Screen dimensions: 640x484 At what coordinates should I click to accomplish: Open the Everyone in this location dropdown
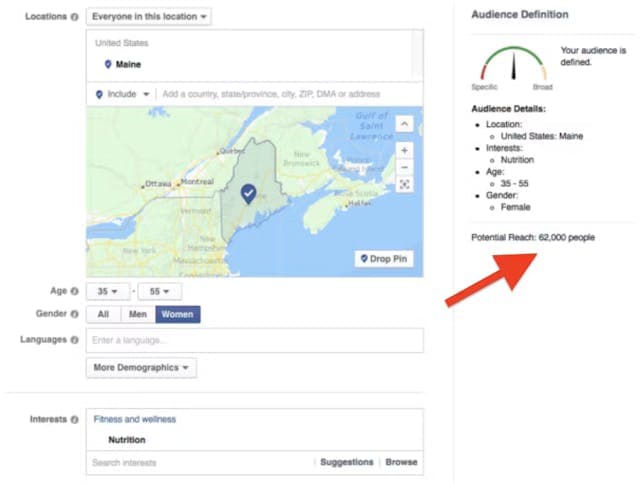click(148, 17)
